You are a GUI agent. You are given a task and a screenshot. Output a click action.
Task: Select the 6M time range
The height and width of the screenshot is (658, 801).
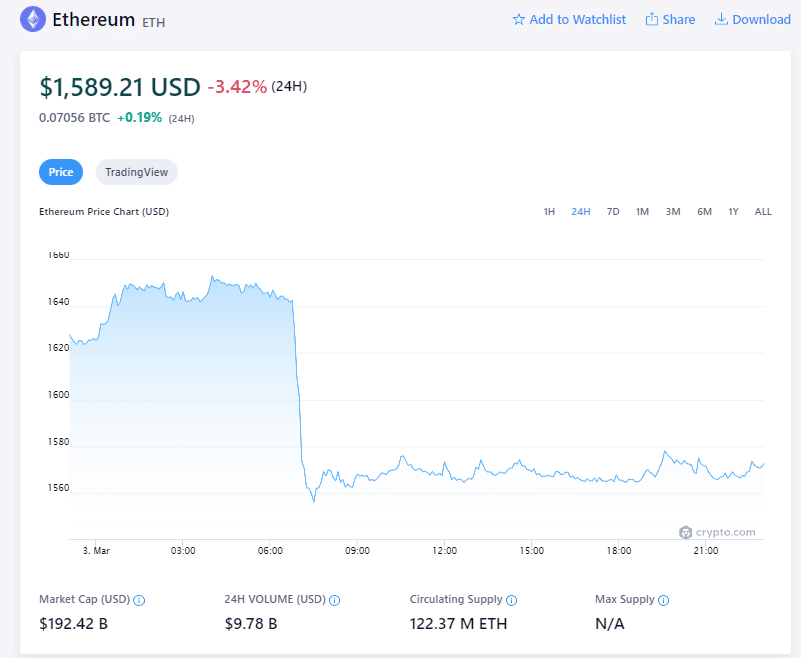[704, 212]
